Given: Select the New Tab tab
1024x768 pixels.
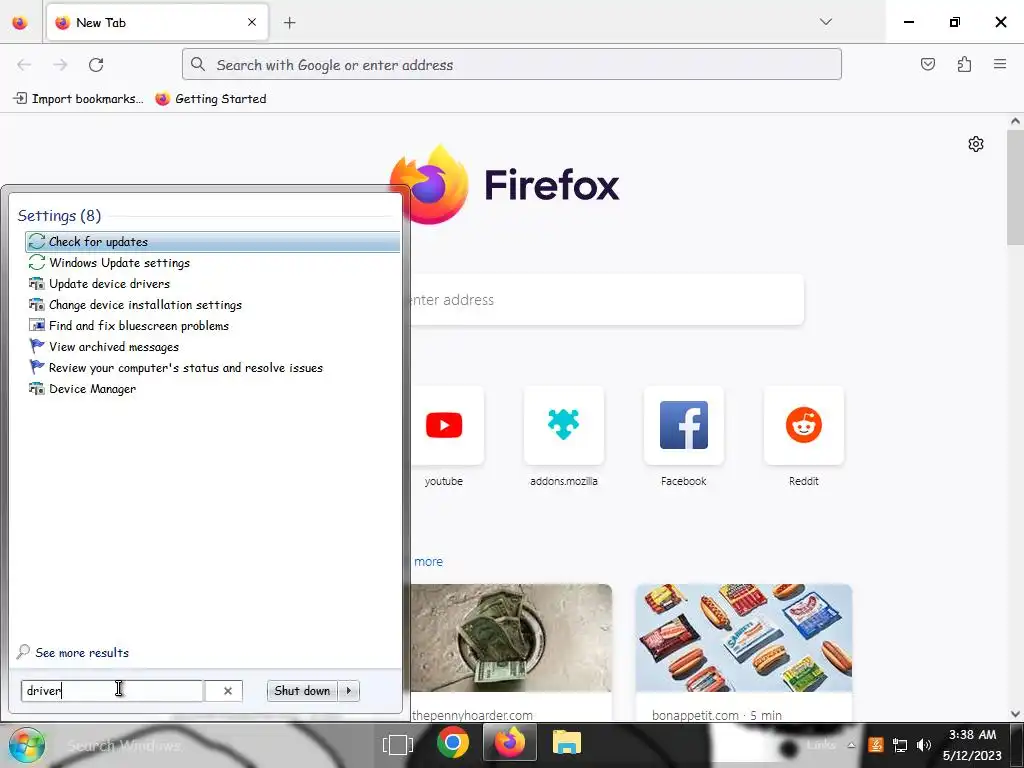Looking at the screenshot, I should point(157,23).
